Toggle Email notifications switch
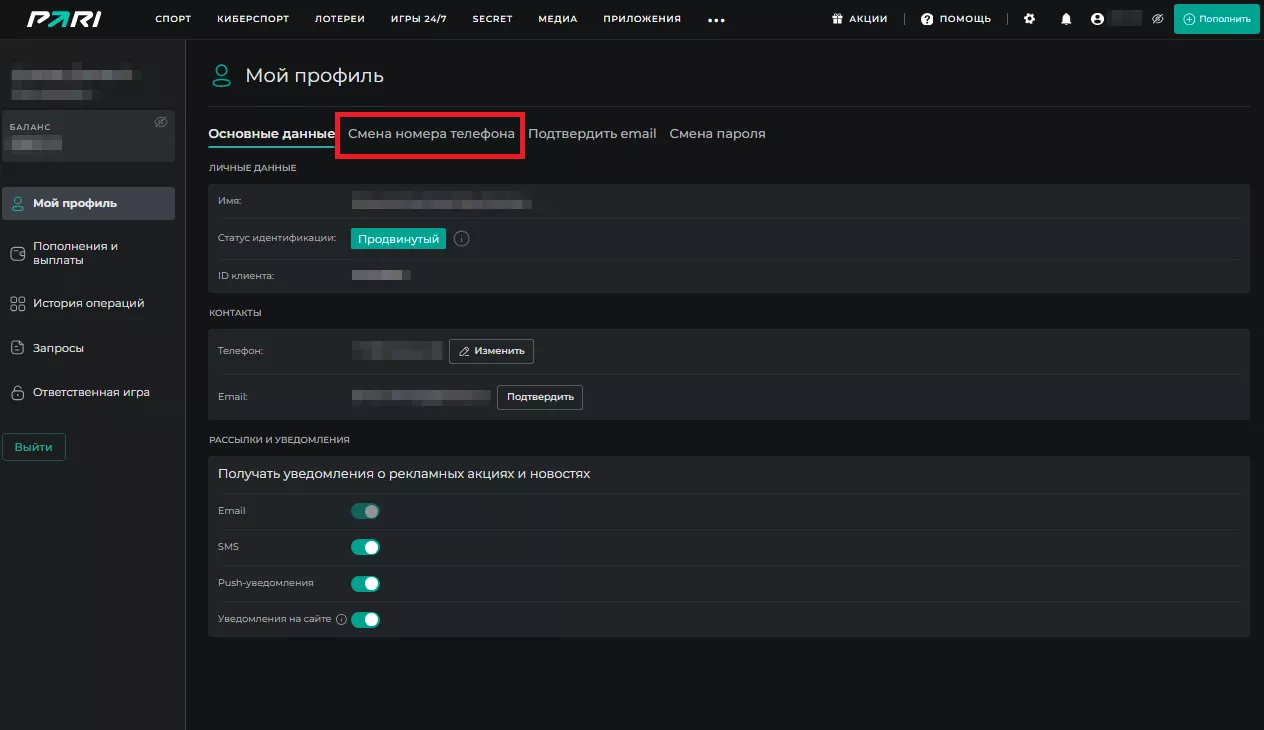1264x730 pixels. [x=365, y=511]
